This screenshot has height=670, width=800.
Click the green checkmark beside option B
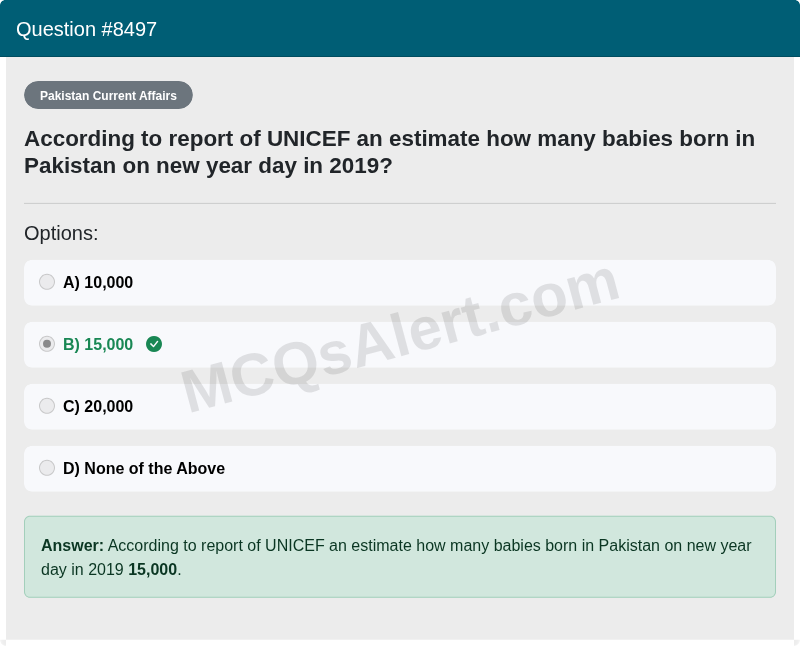click(154, 344)
